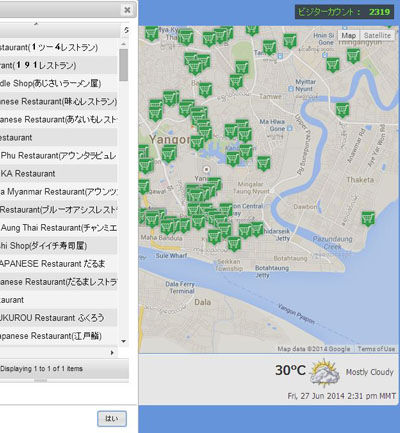The width and height of the screenshot is (400, 433).
Task: Switch map to Satellite view
Action: 377,35
